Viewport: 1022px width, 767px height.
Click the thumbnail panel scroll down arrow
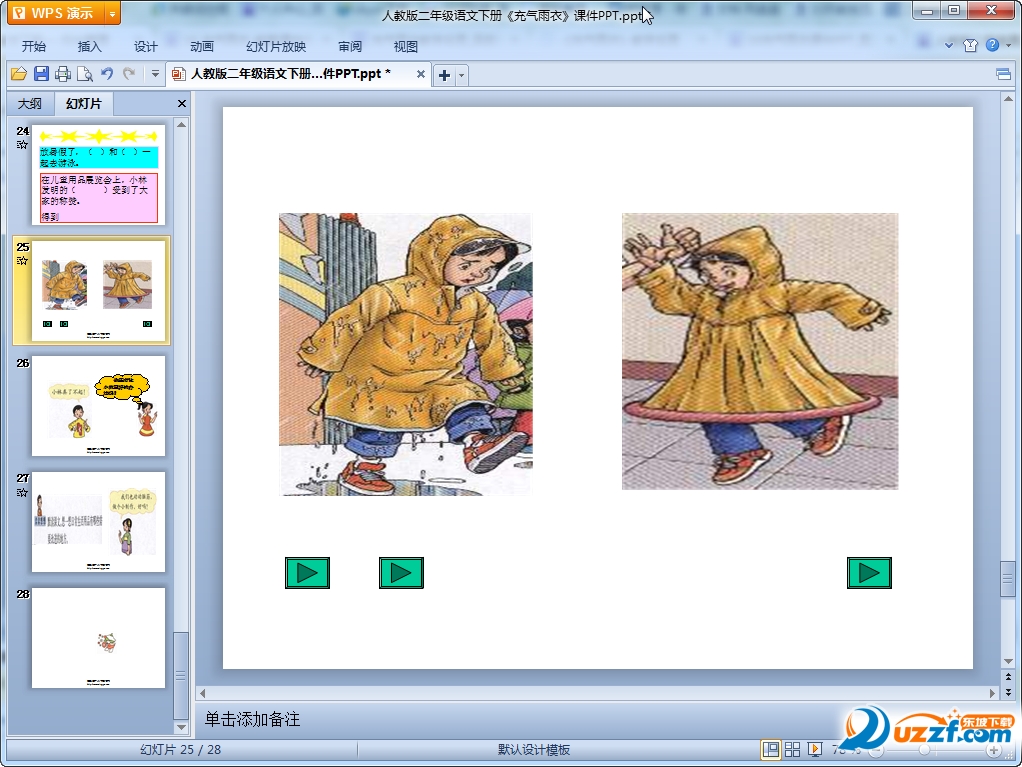(x=182, y=727)
